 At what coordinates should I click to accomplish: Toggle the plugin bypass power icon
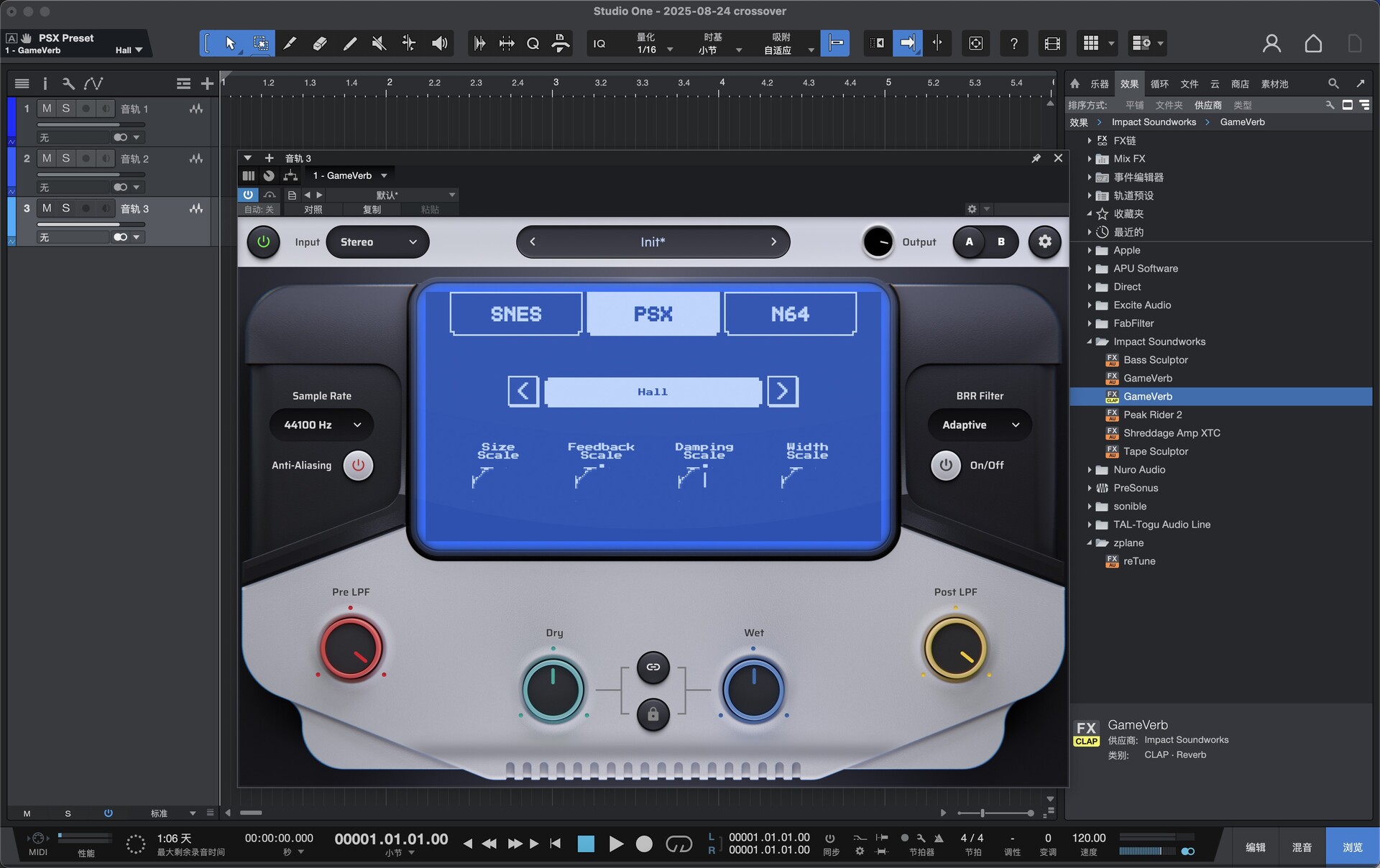coord(248,195)
